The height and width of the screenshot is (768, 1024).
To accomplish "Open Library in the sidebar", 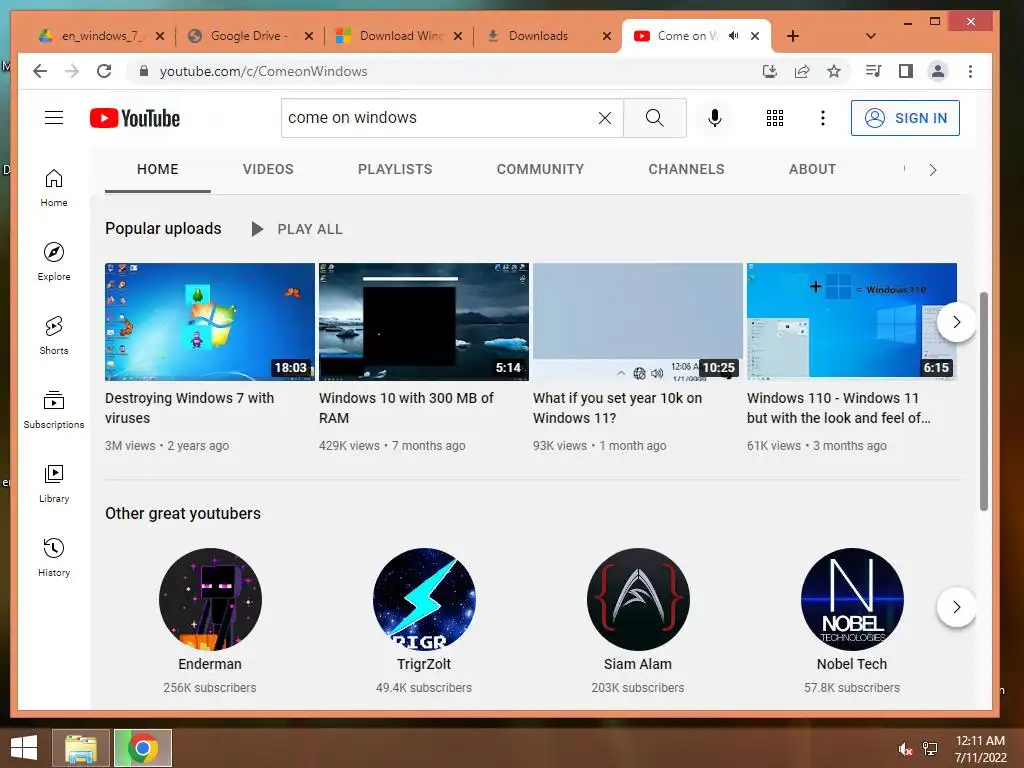I will [x=54, y=483].
